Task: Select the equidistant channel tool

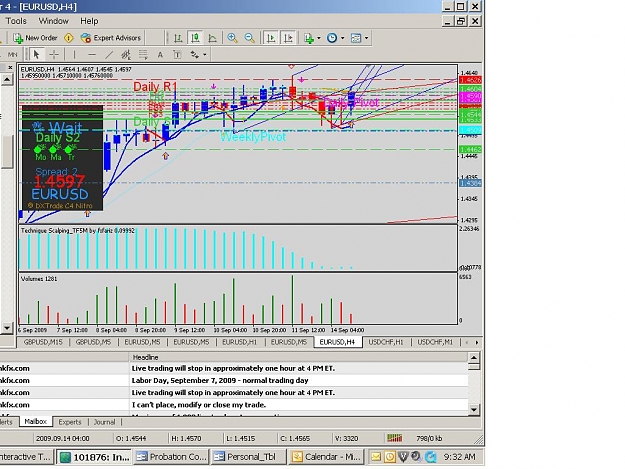Action: (126, 55)
